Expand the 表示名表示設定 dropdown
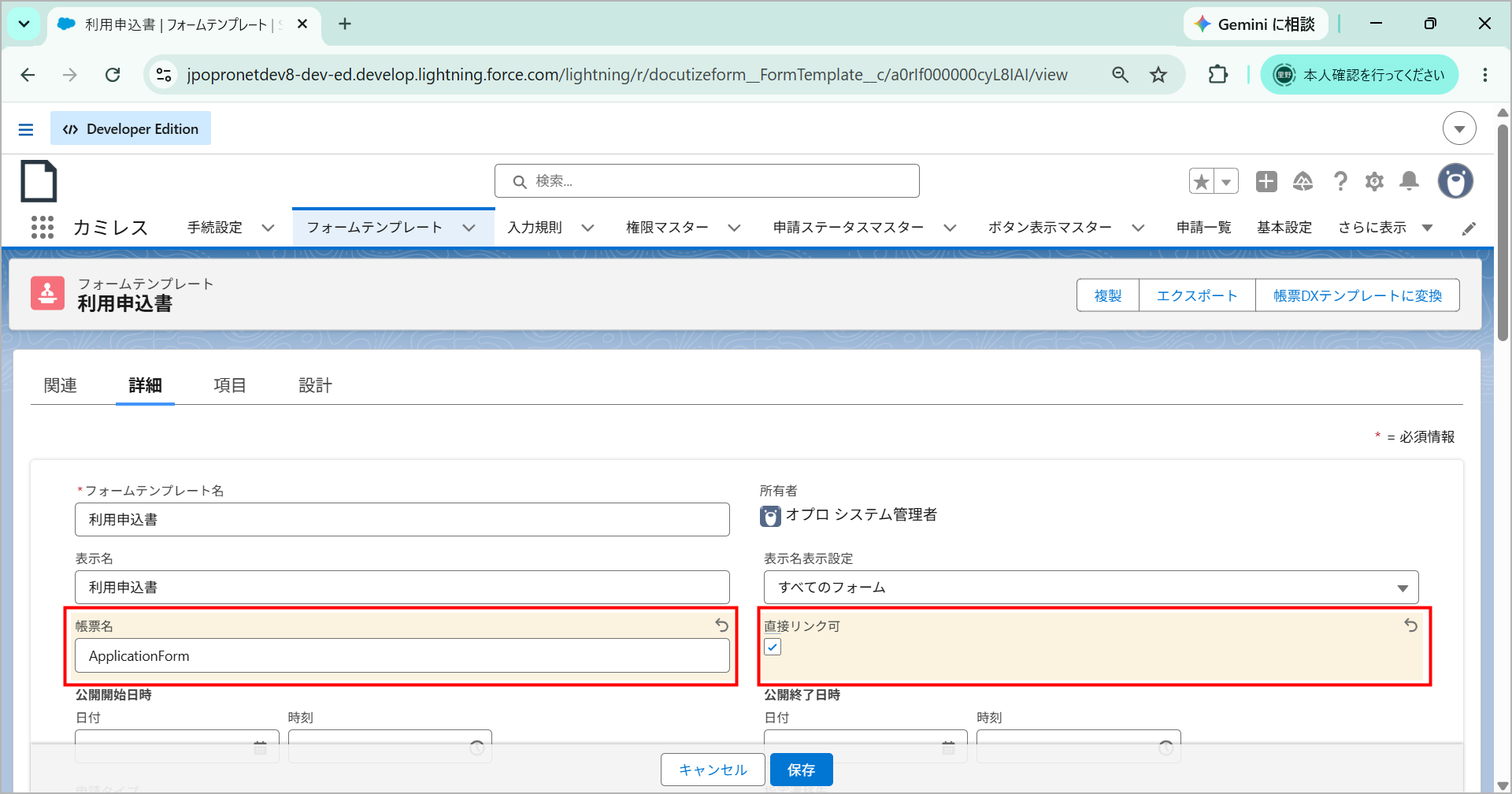Viewport: 1512px width, 794px height. pos(1091,588)
